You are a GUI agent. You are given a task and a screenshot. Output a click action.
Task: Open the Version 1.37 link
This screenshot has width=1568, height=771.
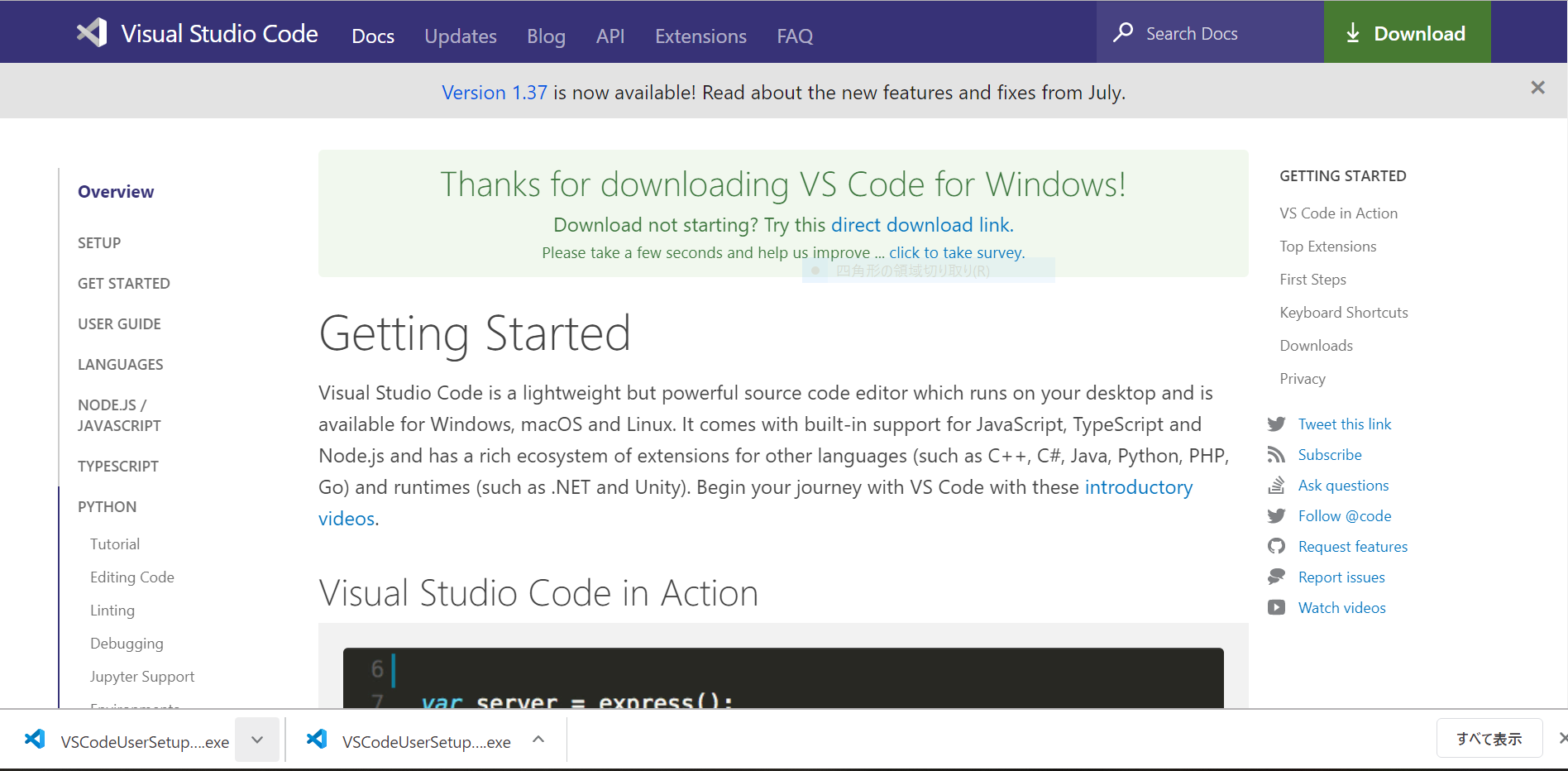pos(495,93)
